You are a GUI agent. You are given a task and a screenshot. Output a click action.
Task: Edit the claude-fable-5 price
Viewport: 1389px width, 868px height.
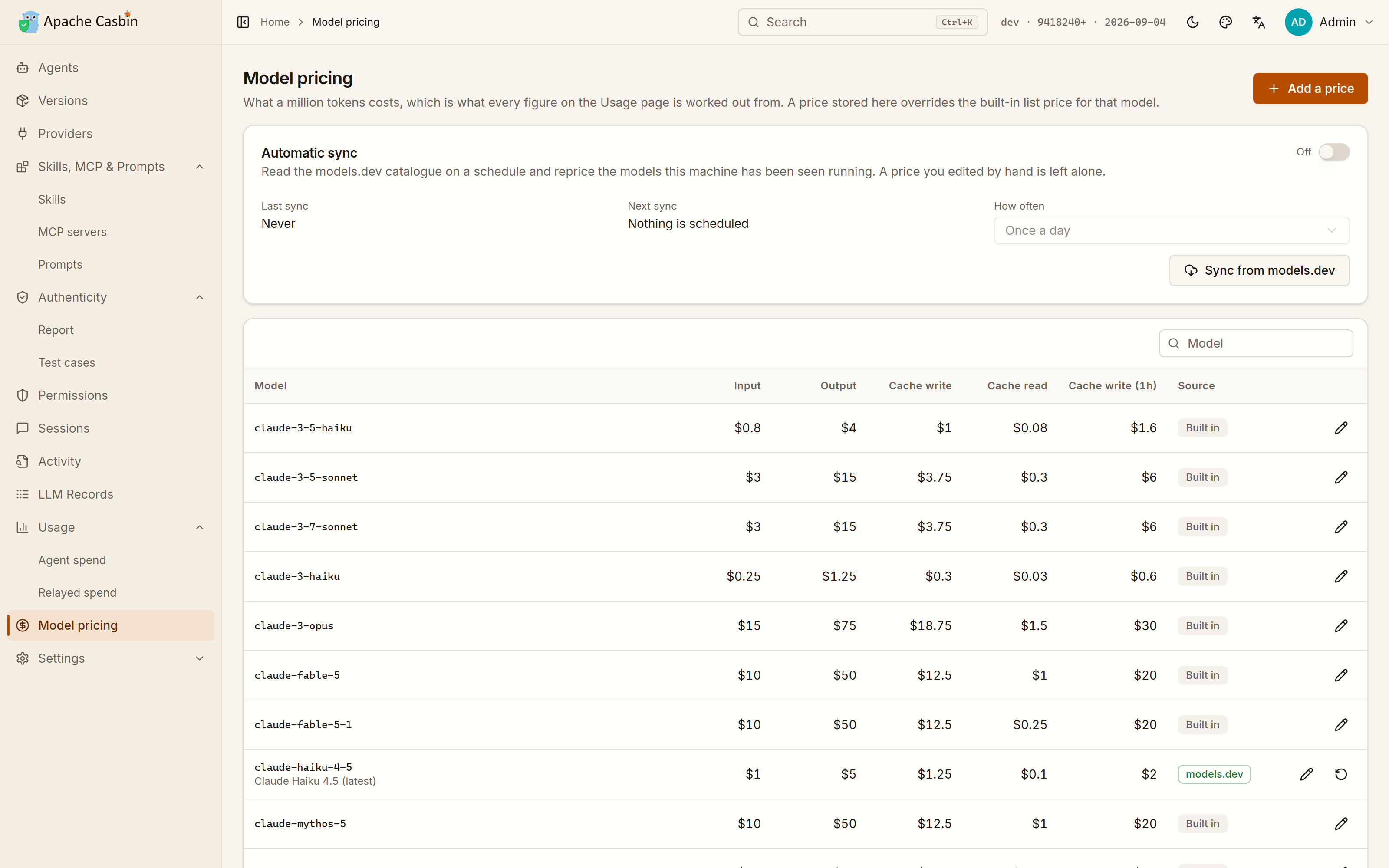click(x=1341, y=675)
